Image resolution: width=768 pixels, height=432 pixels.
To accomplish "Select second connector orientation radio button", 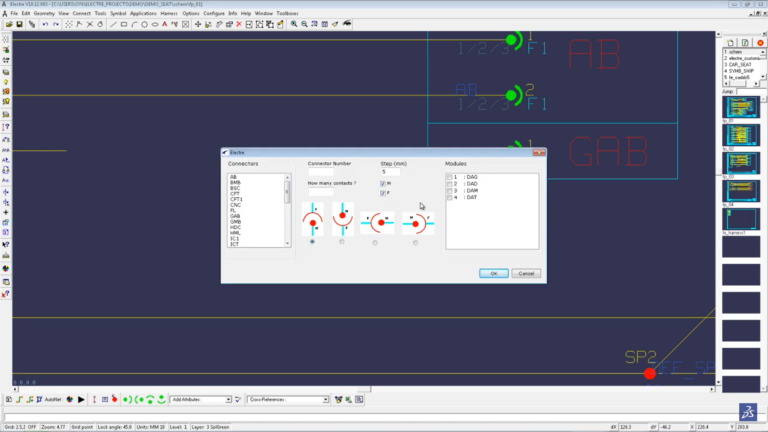I will (342, 241).
